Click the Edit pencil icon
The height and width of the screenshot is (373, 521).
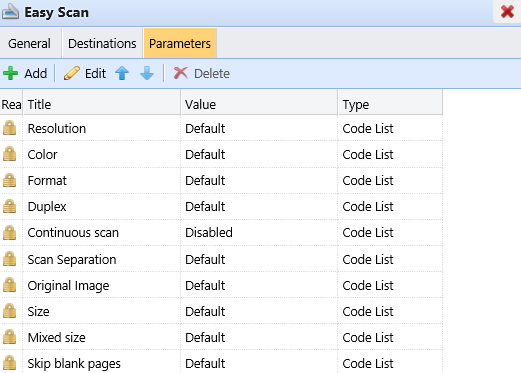point(72,73)
